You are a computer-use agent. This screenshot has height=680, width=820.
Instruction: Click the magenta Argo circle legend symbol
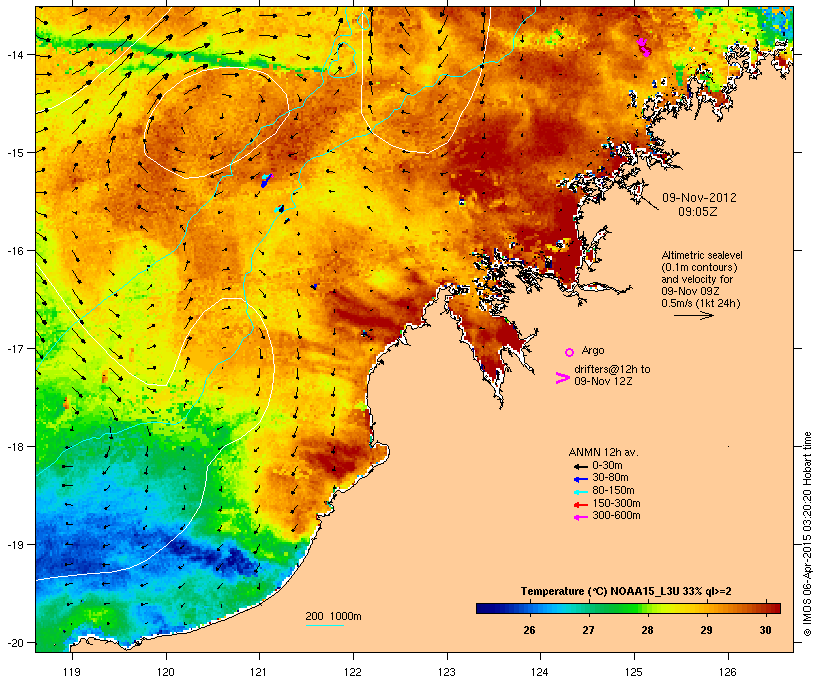tap(570, 352)
